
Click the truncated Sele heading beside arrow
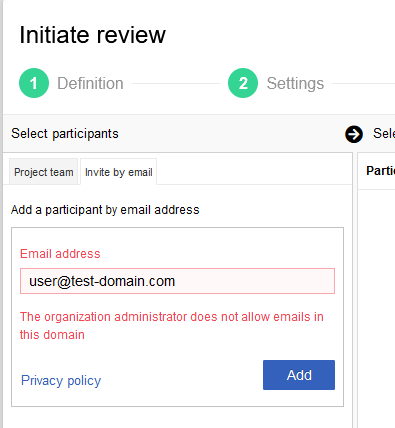[384, 134]
